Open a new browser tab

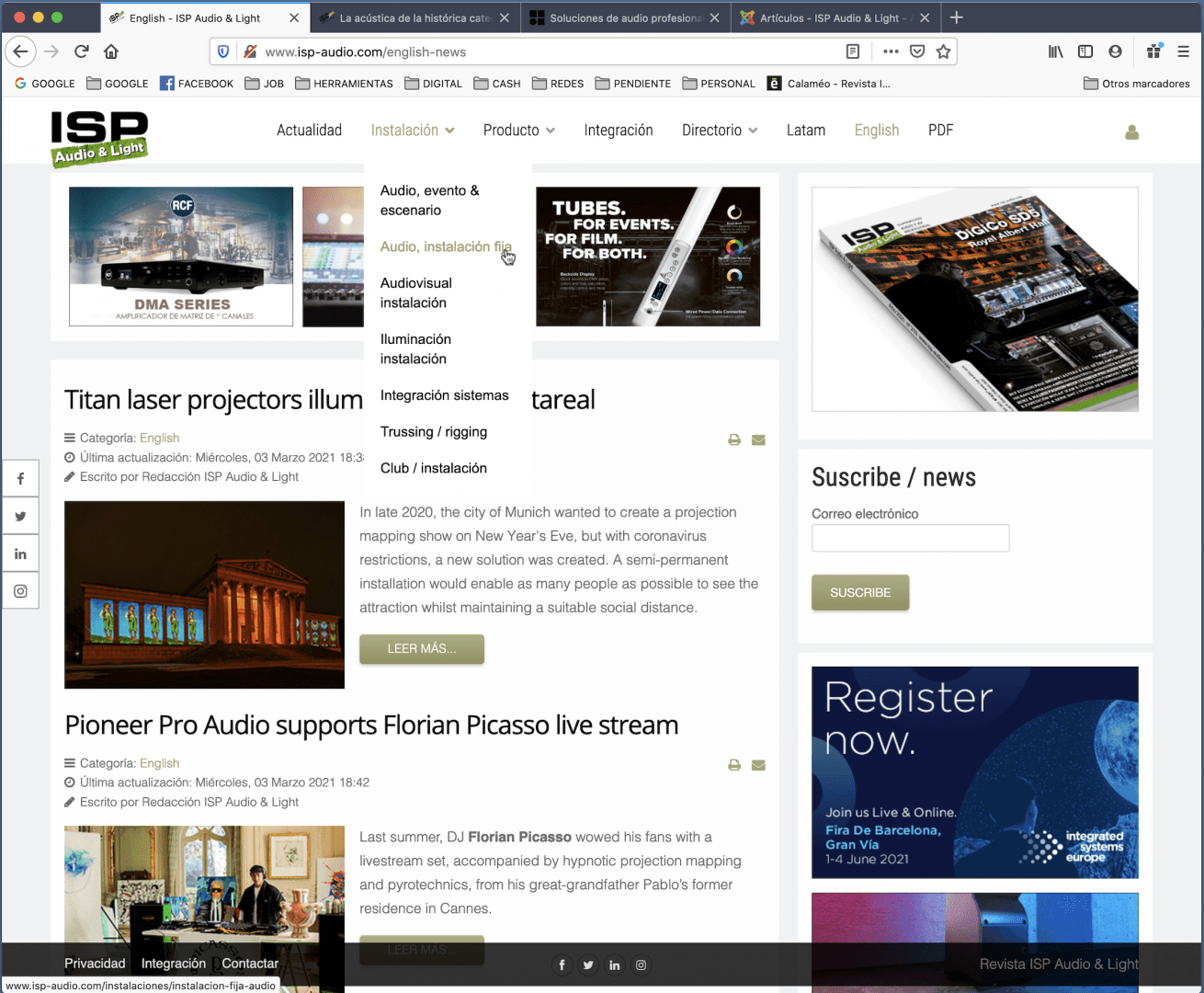tap(957, 17)
